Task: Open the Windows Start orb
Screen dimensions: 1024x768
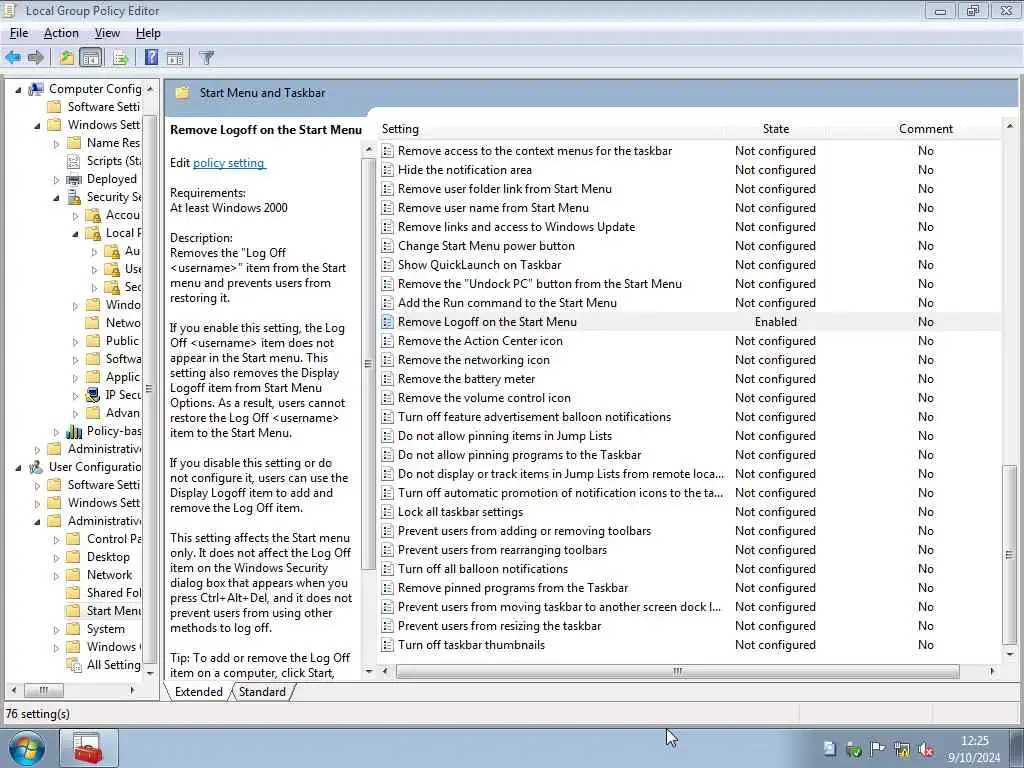Action: tap(27, 748)
